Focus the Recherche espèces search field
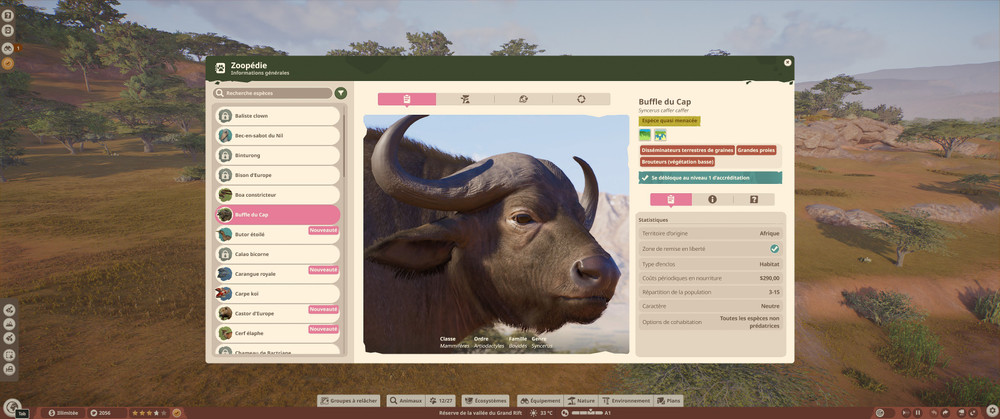 pyautogui.click(x=273, y=93)
